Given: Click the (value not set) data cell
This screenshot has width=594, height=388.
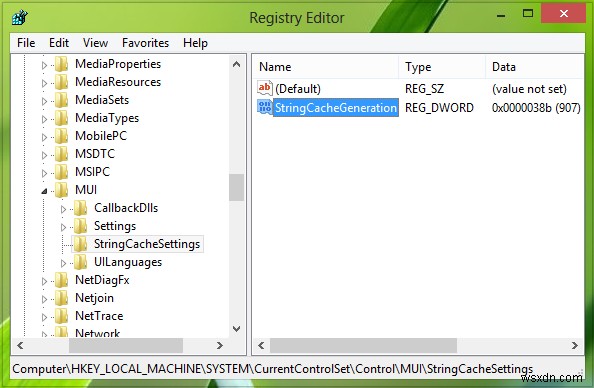Looking at the screenshot, I should [529, 89].
